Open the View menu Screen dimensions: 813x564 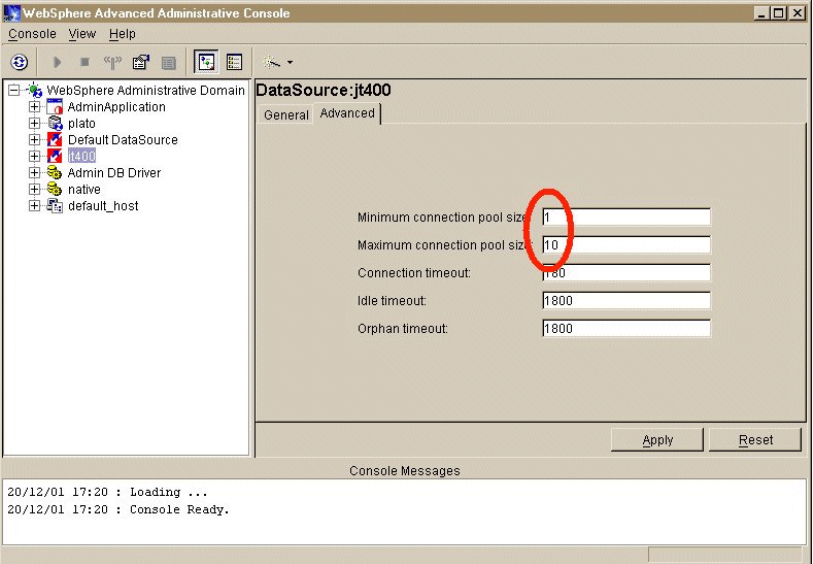[x=82, y=34]
